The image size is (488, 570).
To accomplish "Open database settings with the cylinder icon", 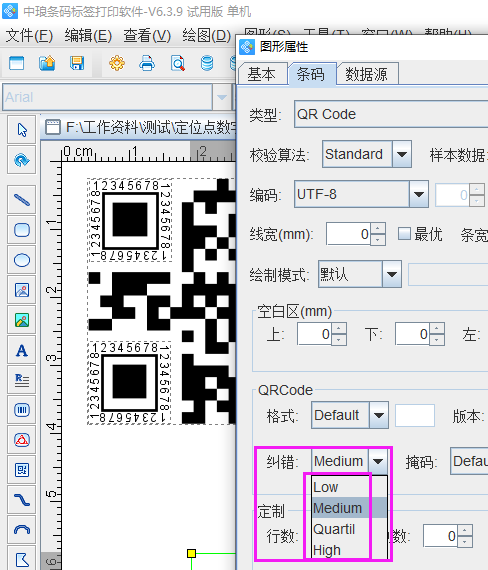I will coord(207,63).
